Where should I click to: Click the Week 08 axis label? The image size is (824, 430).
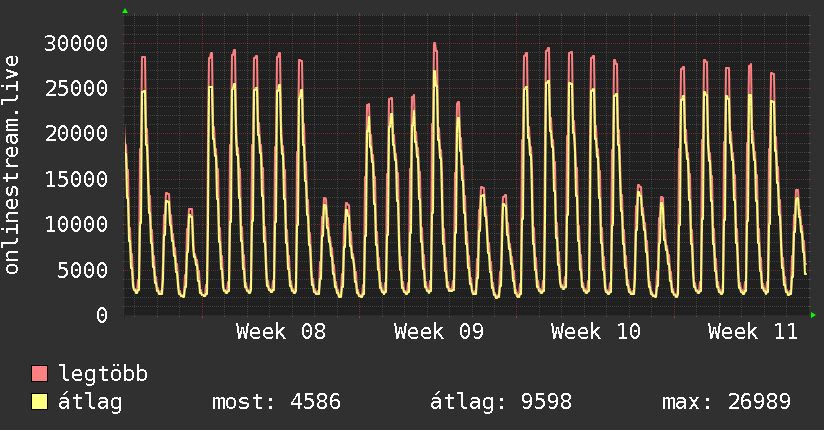(x=281, y=332)
